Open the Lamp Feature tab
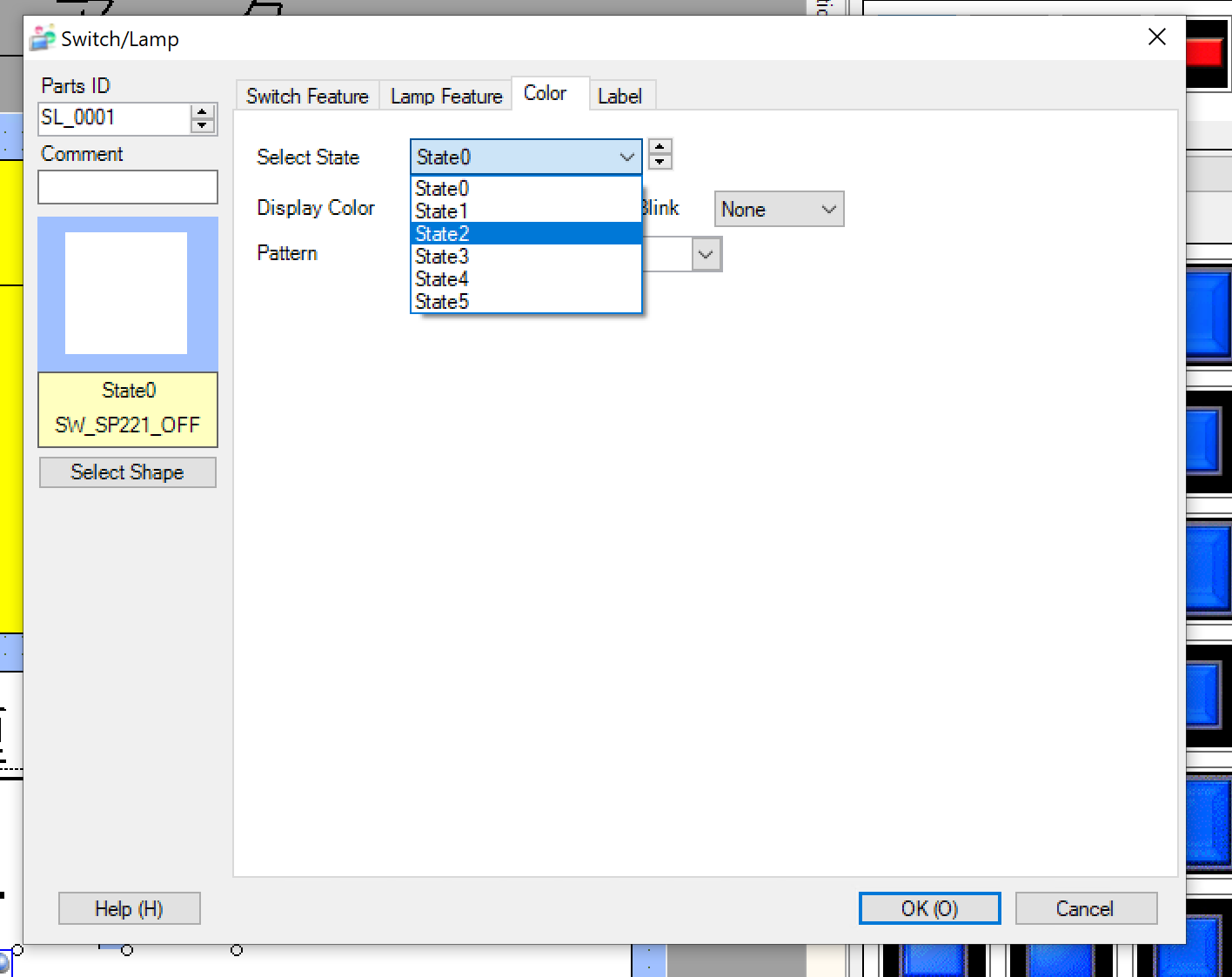The height and width of the screenshot is (977, 1232). (446, 96)
